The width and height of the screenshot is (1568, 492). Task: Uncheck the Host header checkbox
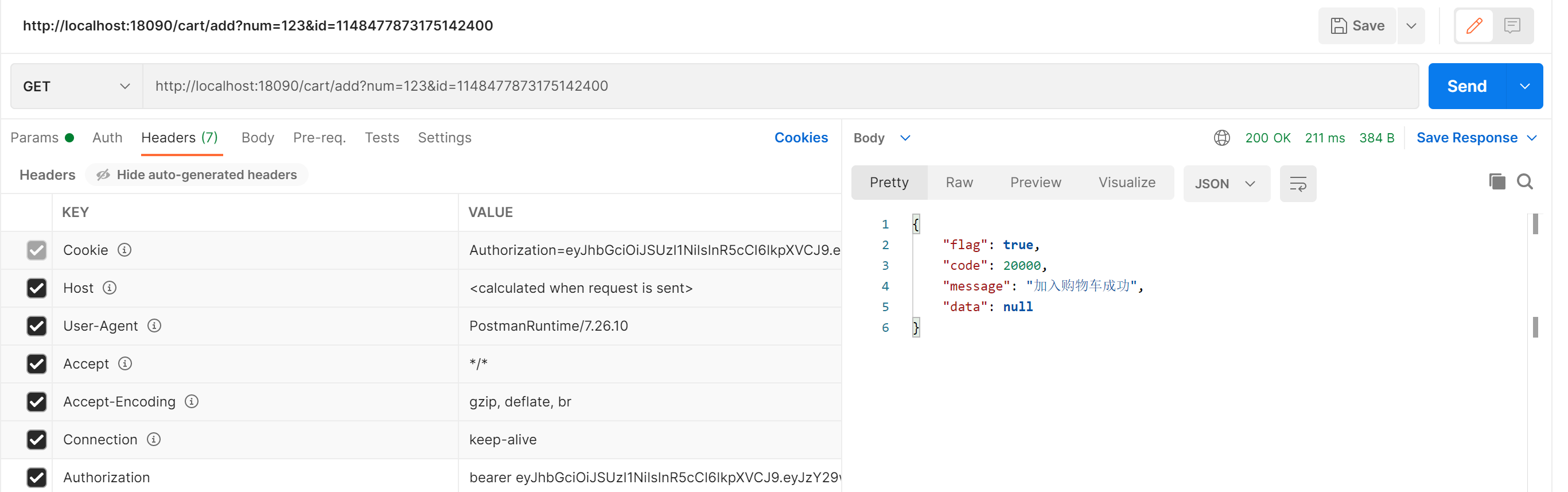pyautogui.click(x=37, y=288)
